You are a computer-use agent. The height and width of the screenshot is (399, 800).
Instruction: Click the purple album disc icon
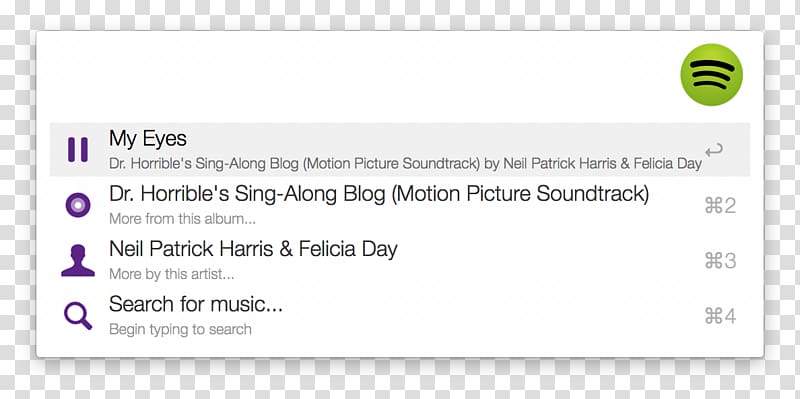[78, 205]
